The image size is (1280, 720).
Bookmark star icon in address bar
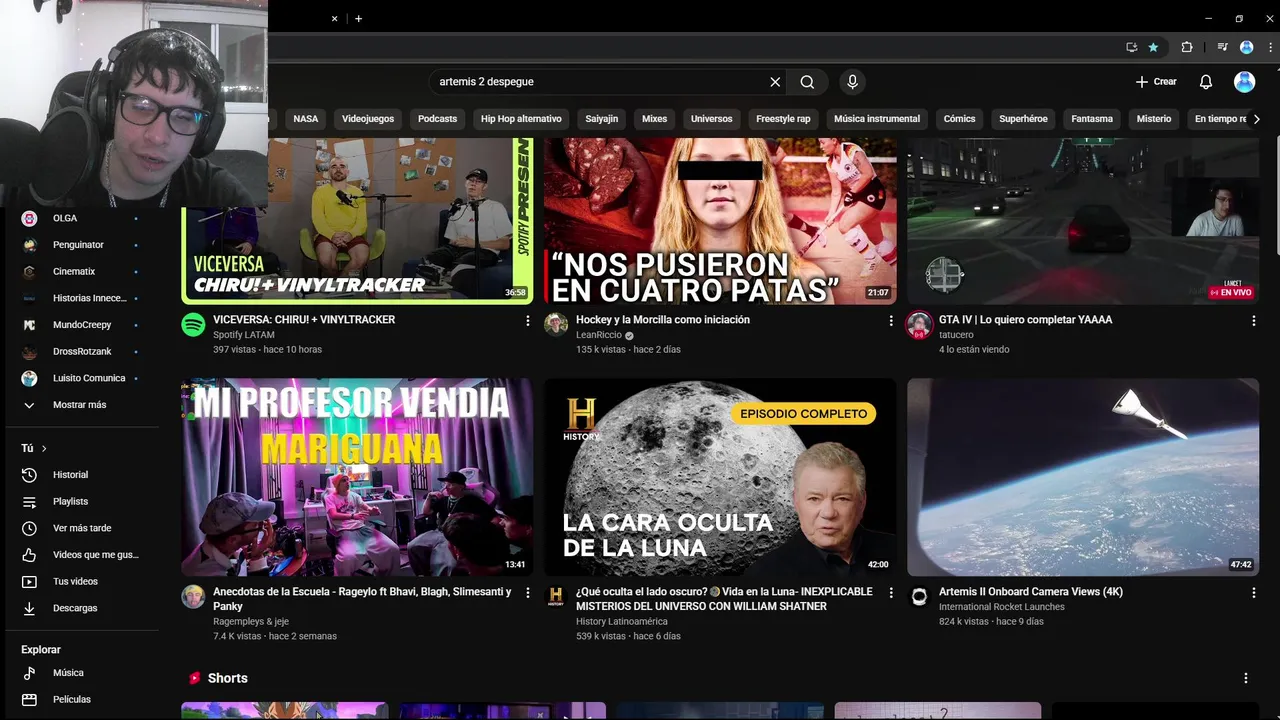pyautogui.click(x=1153, y=47)
